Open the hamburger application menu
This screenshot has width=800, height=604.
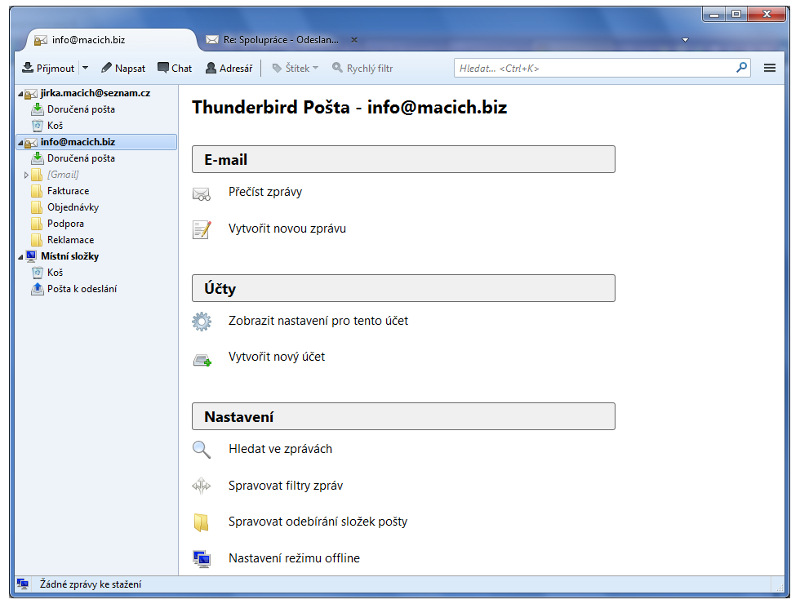pyautogui.click(x=769, y=68)
